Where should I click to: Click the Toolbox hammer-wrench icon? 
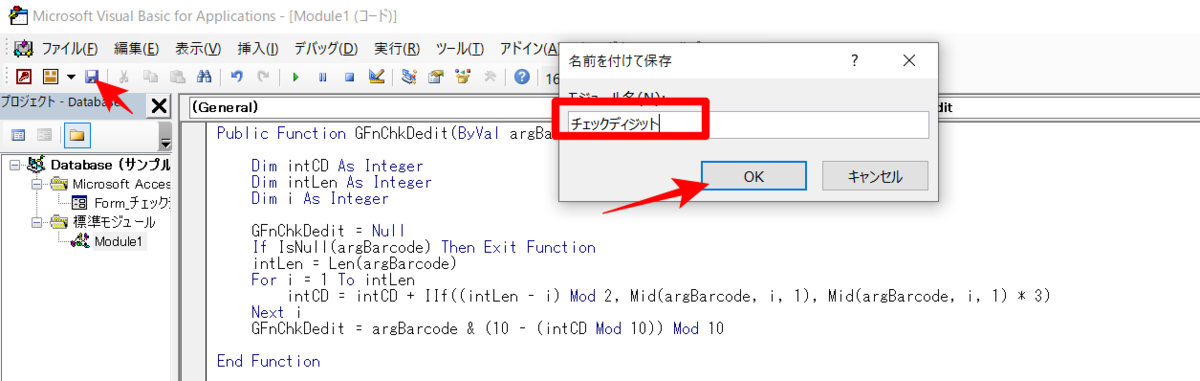coord(490,76)
